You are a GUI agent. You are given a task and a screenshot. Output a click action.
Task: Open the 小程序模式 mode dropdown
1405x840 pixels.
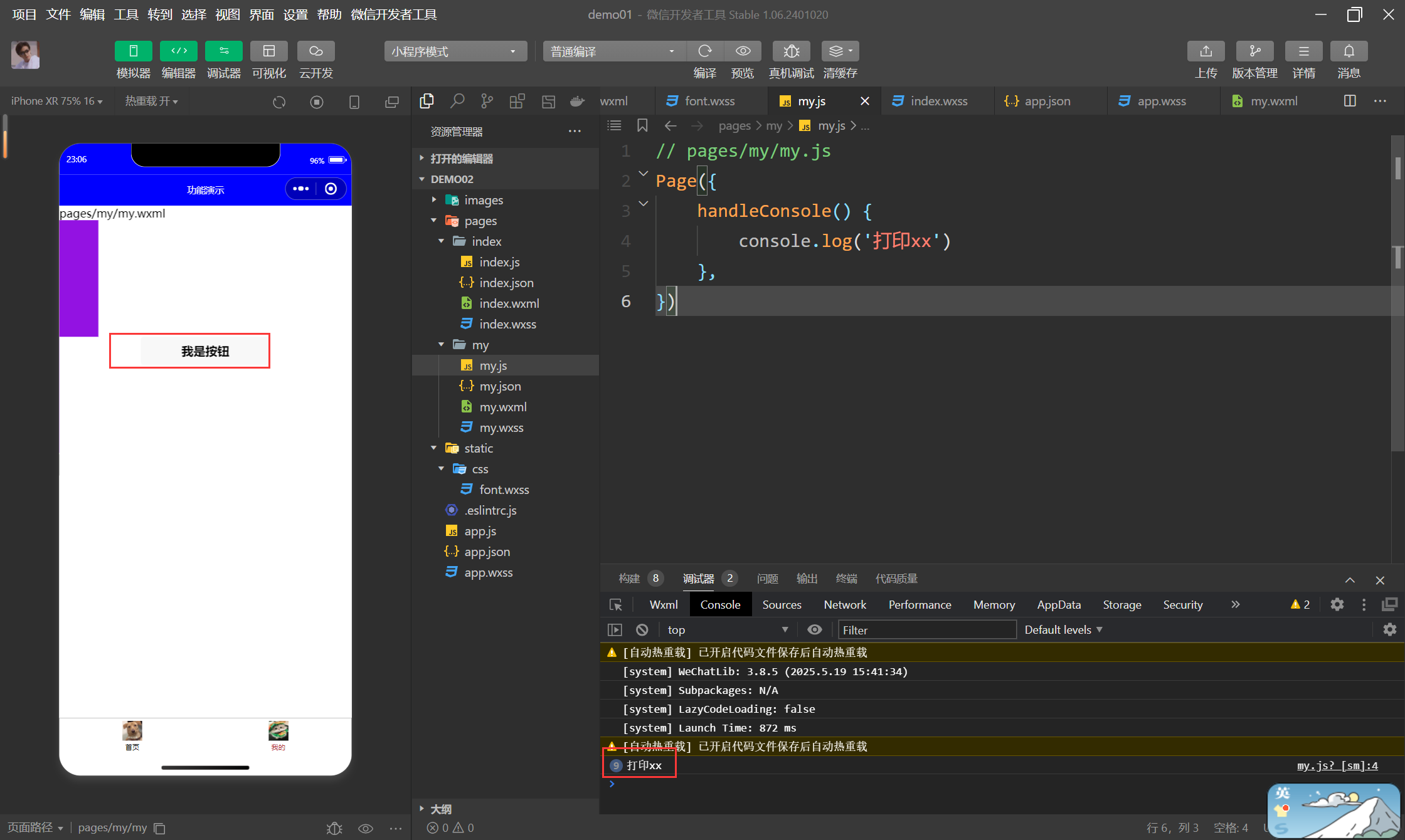[454, 51]
